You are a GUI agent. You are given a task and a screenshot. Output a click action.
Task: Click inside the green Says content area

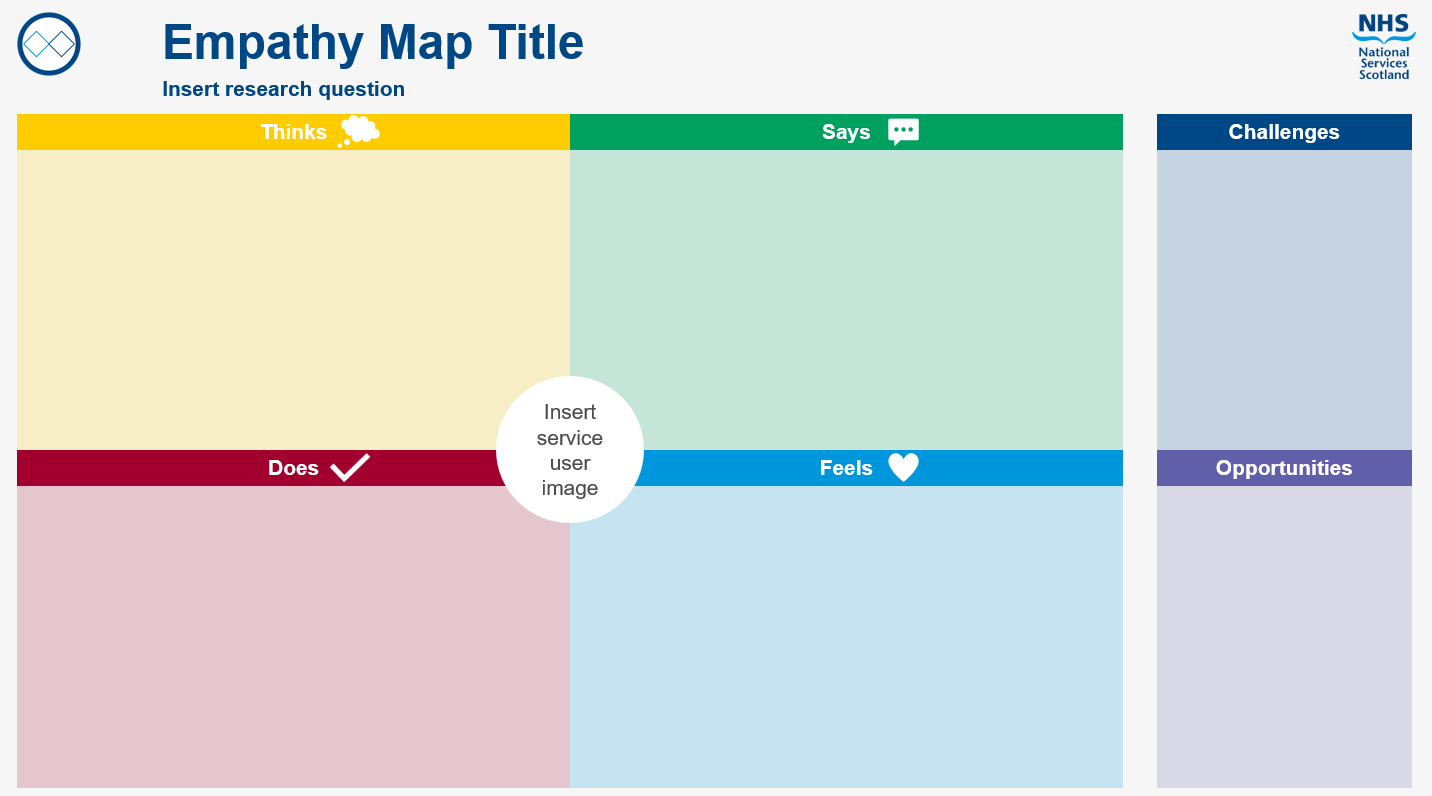[x=846, y=300]
